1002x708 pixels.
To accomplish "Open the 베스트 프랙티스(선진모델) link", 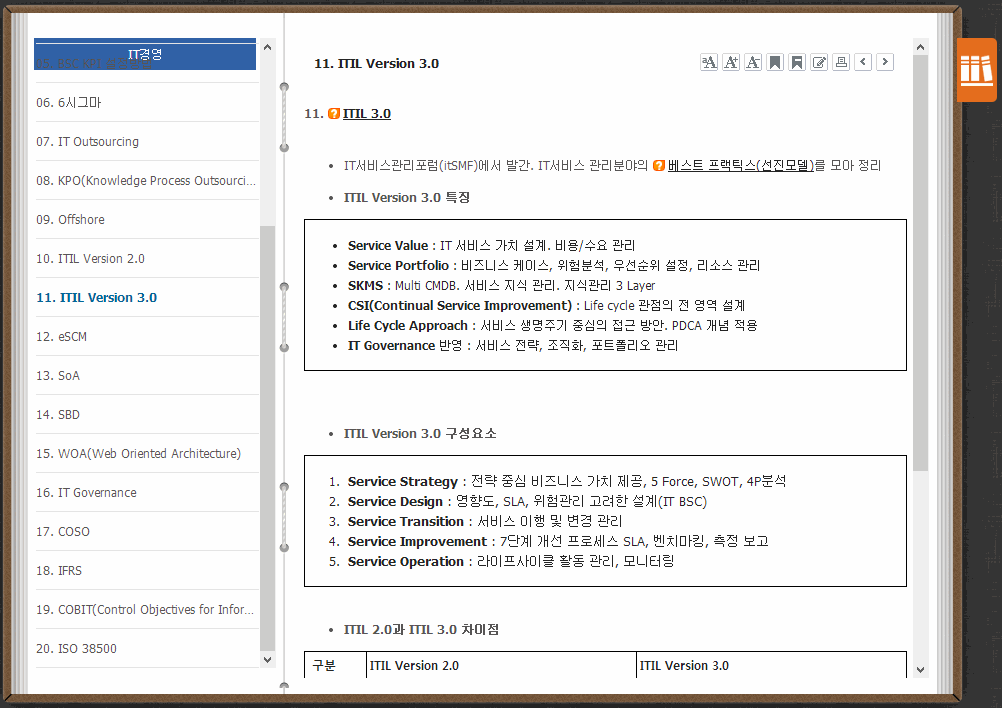I will click(741, 165).
